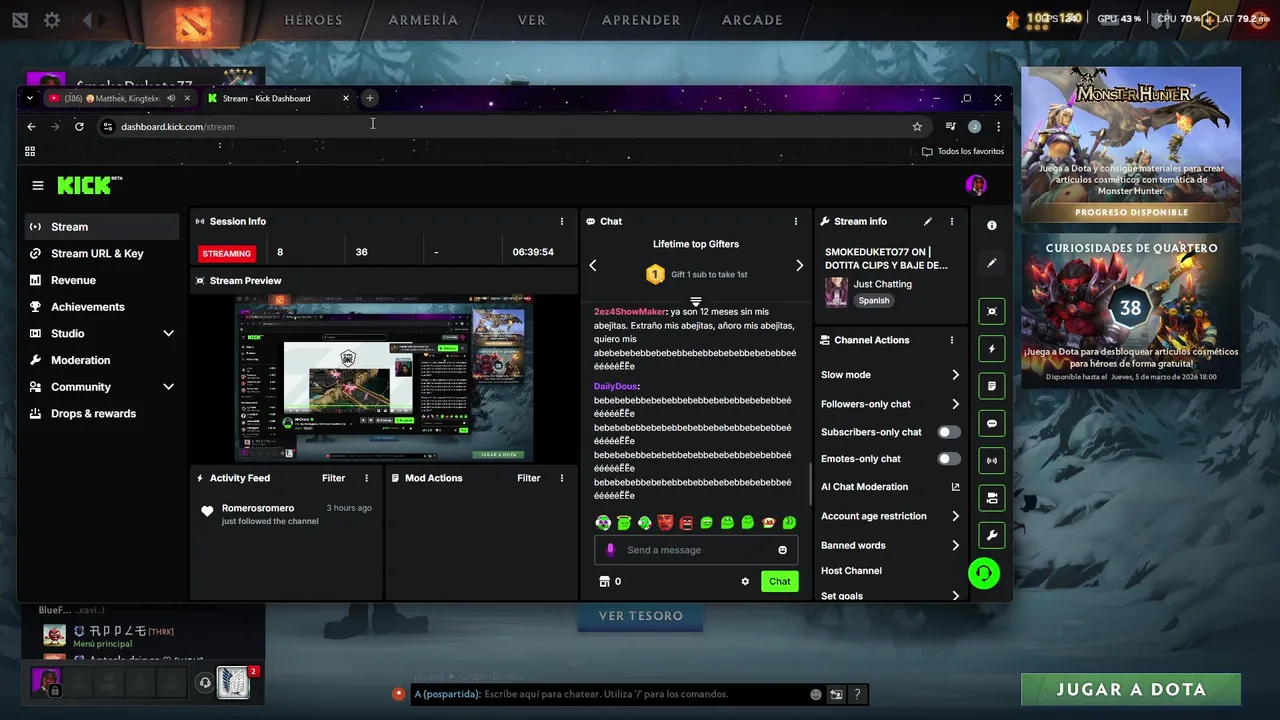Reload the Kick dashboard page
This screenshot has width=1280, height=720.
click(79, 126)
